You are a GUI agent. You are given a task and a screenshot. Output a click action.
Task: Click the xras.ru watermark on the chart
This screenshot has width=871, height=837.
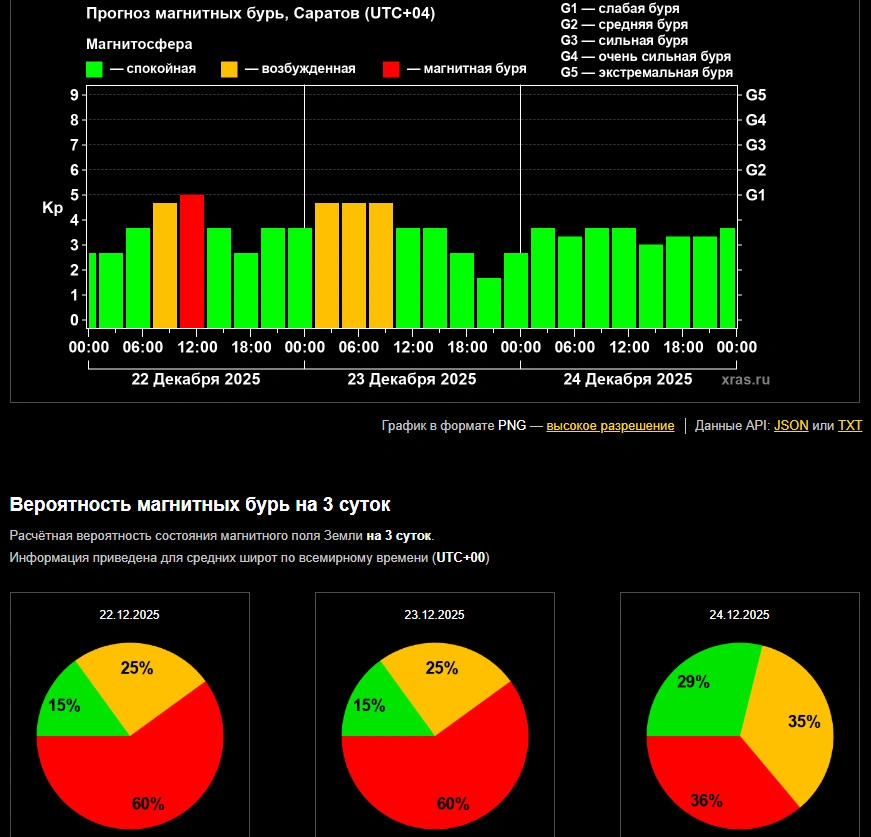(745, 380)
